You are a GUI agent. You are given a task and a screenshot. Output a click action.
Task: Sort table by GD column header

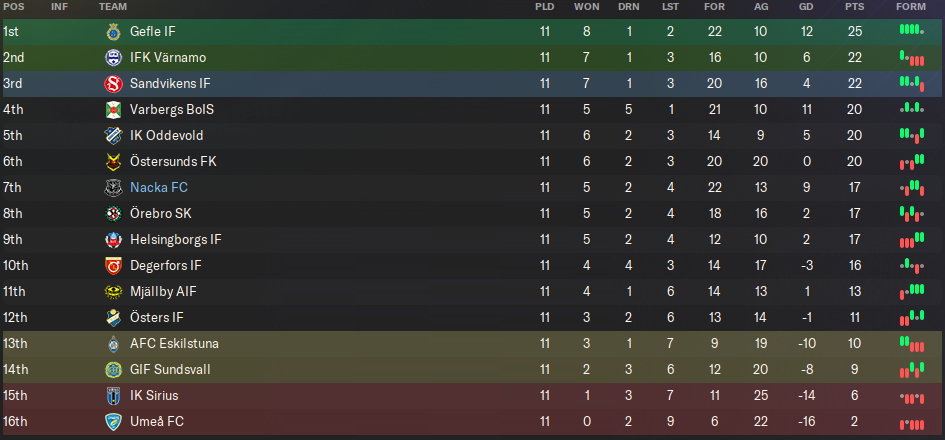pyautogui.click(x=806, y=7)
